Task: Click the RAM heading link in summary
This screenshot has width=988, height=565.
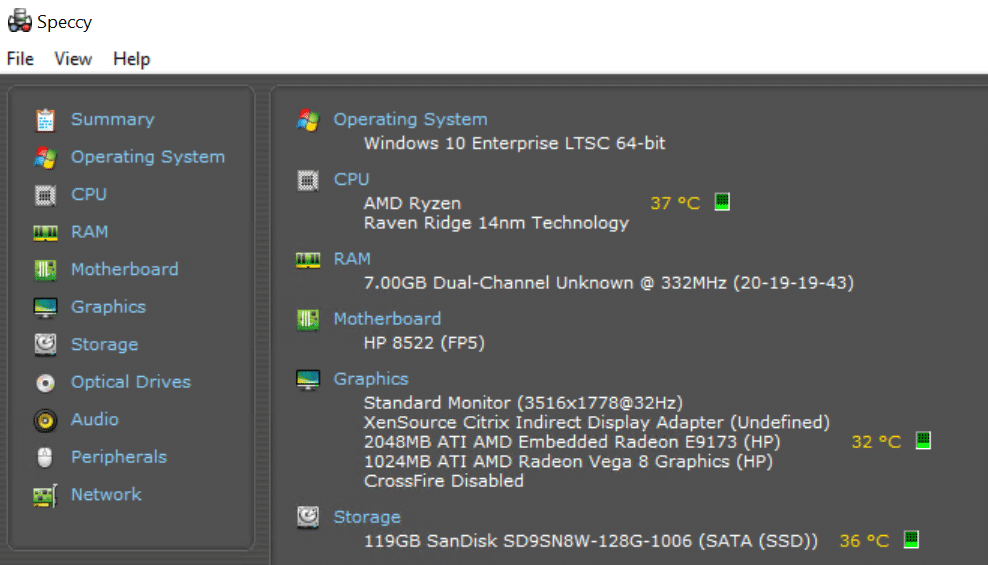Action: [x=352, y=259]
